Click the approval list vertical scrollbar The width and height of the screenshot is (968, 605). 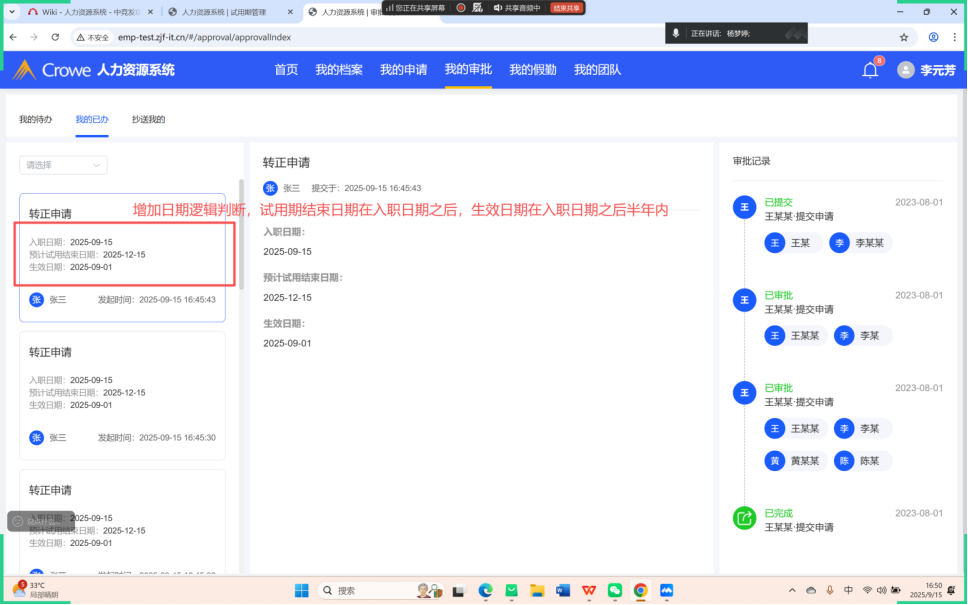pyautogui.click(x=241, y=235)
